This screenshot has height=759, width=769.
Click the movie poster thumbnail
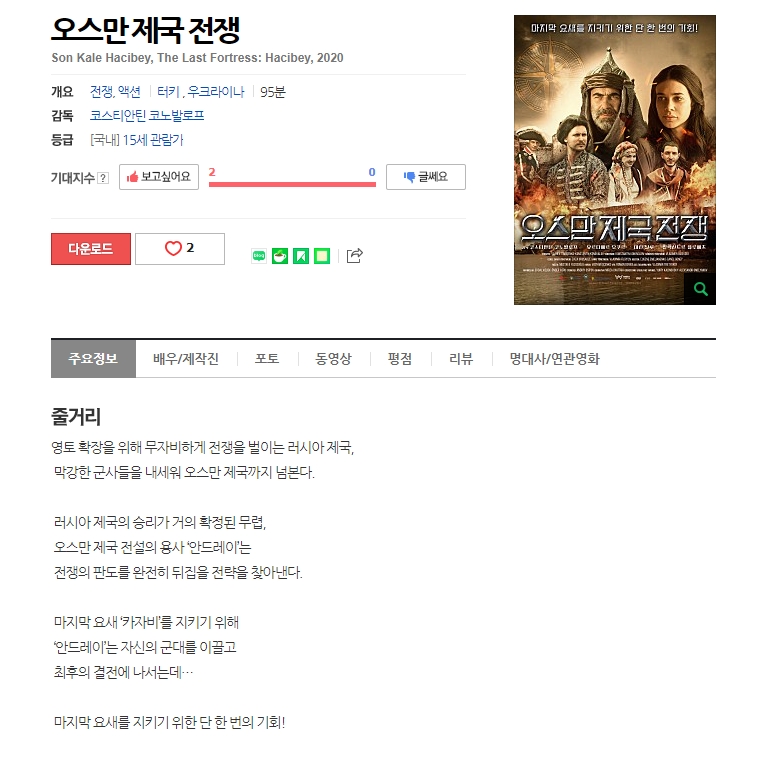[x=615, y=160]
